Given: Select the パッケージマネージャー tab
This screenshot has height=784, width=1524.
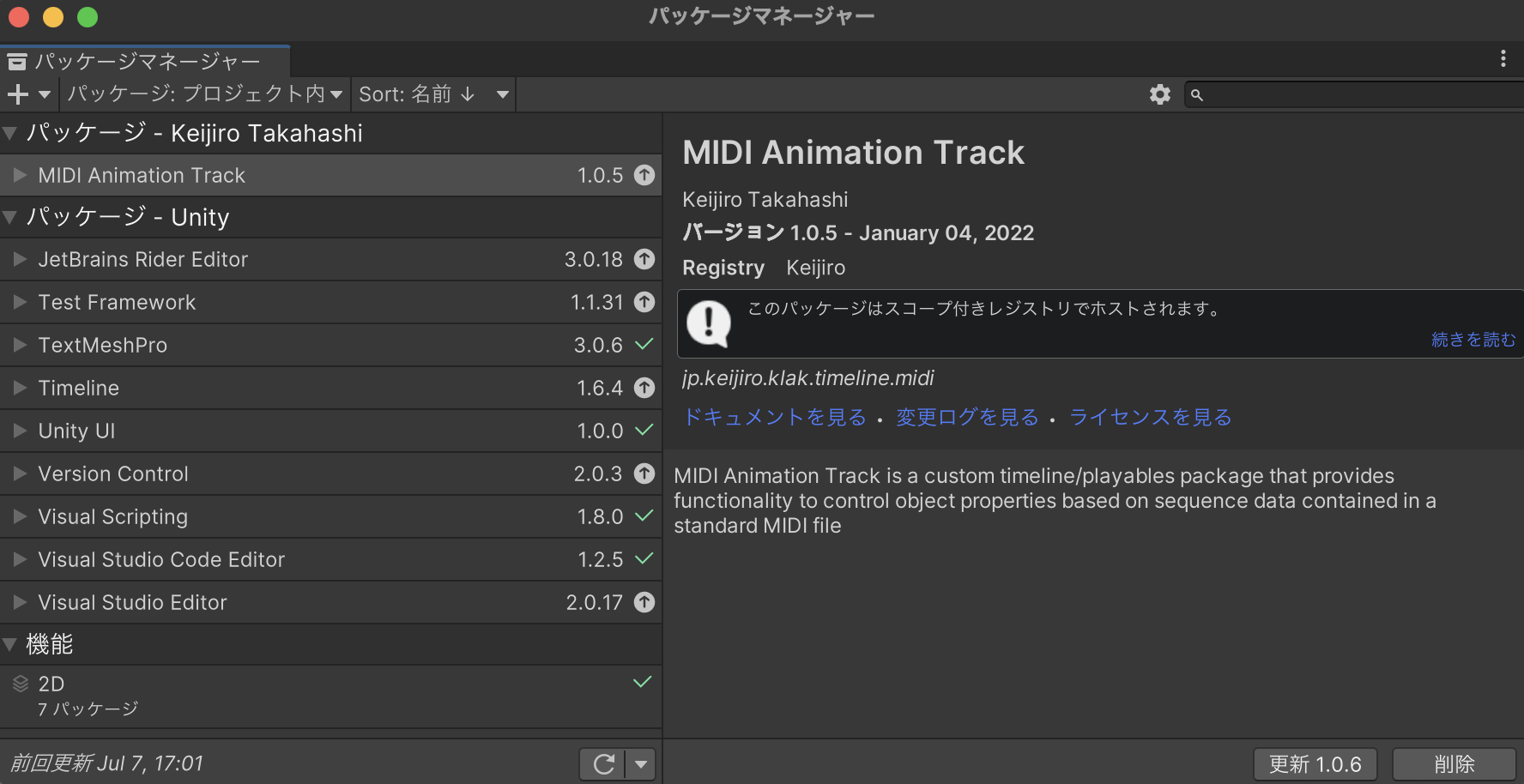Looking at the screenshot, I should tap(146, 61).
